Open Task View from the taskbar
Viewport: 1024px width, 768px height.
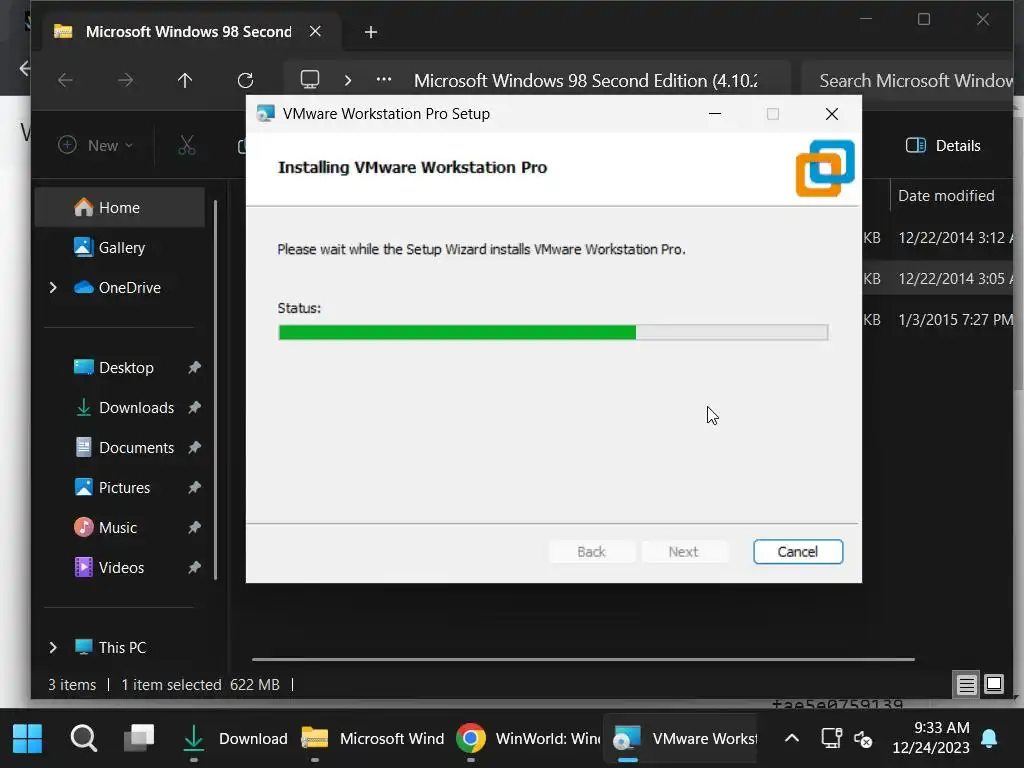139,738
